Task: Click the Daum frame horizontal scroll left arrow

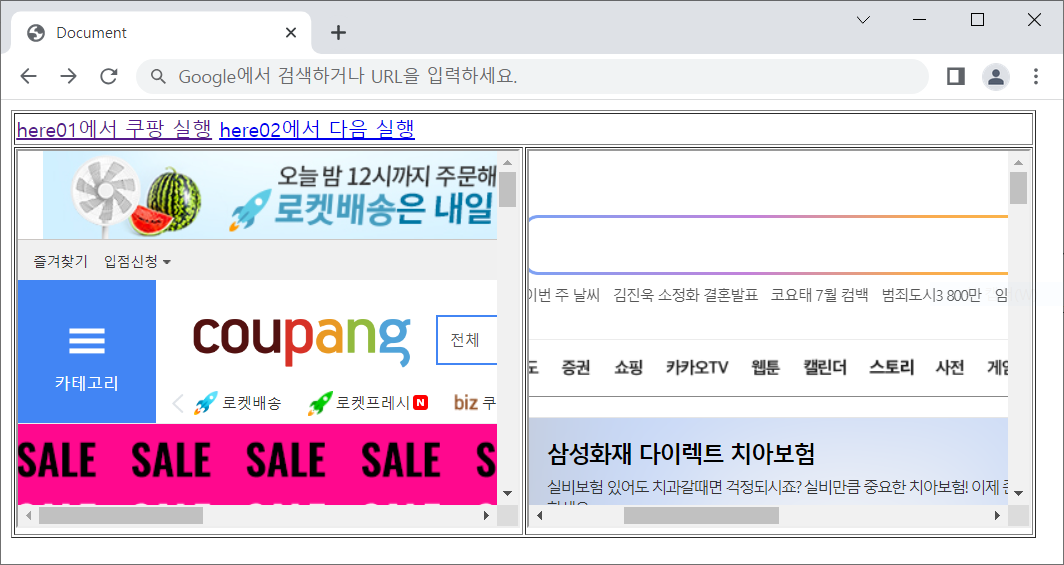Action: (539, 515)
